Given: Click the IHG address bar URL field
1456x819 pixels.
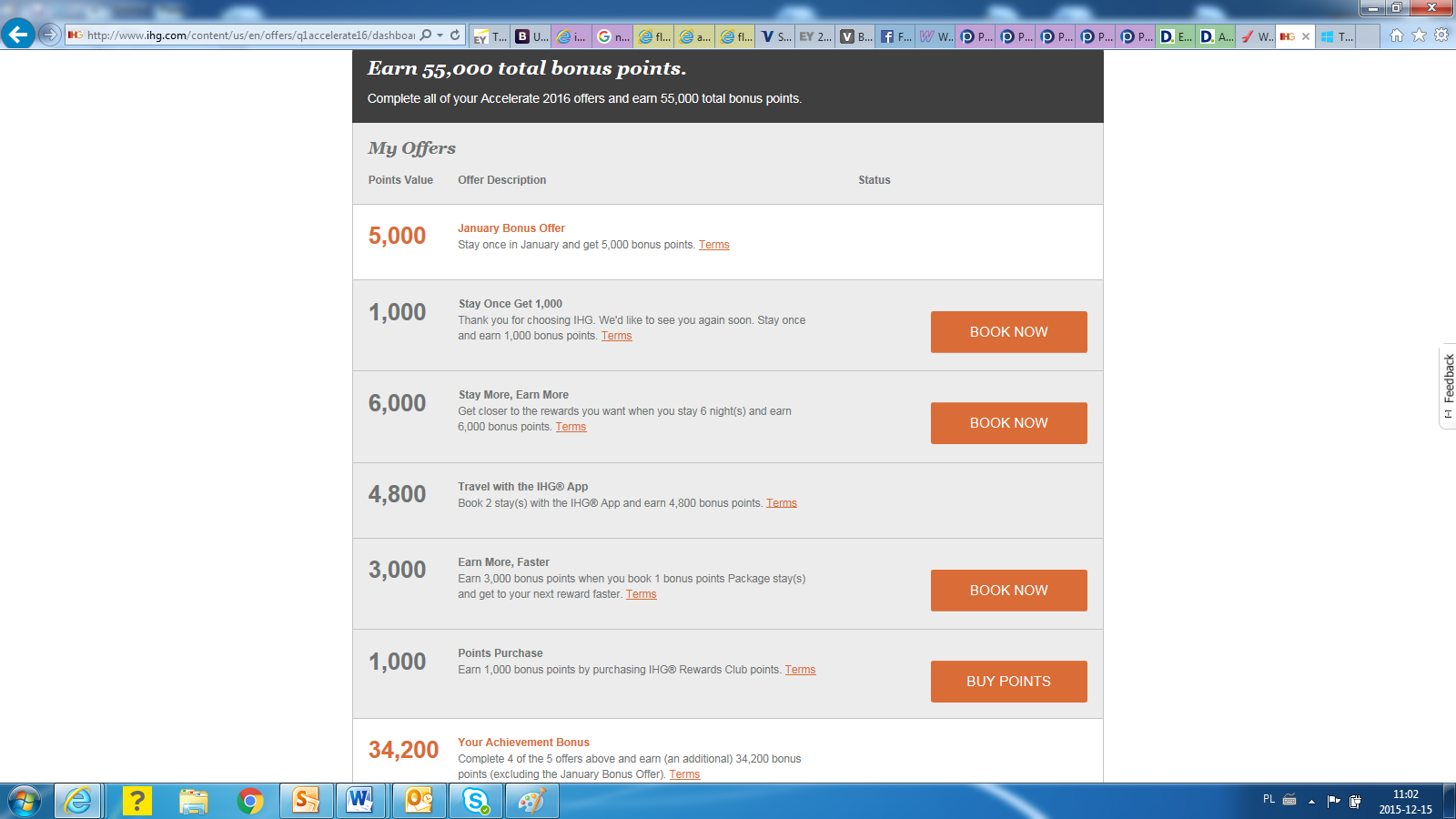Looking at the screenshot, I should (x=250, y=35).
